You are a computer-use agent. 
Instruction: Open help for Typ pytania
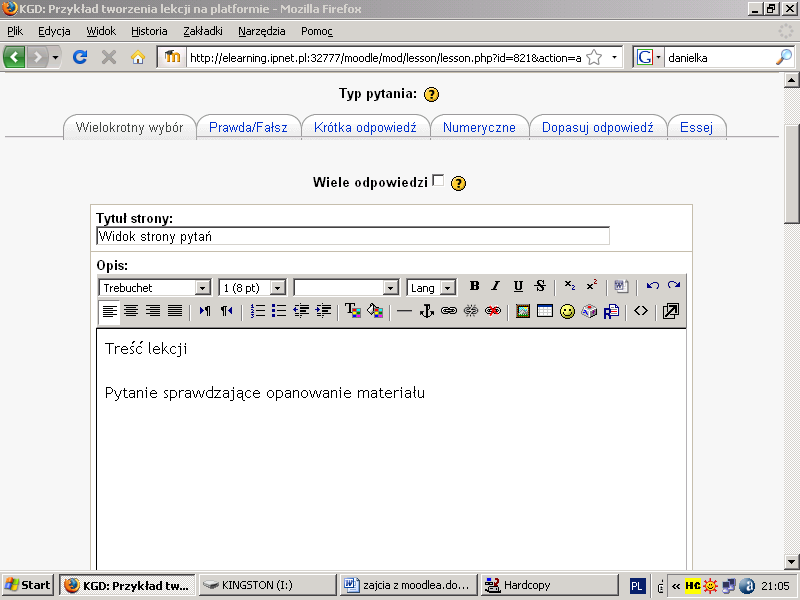point(431,94)
